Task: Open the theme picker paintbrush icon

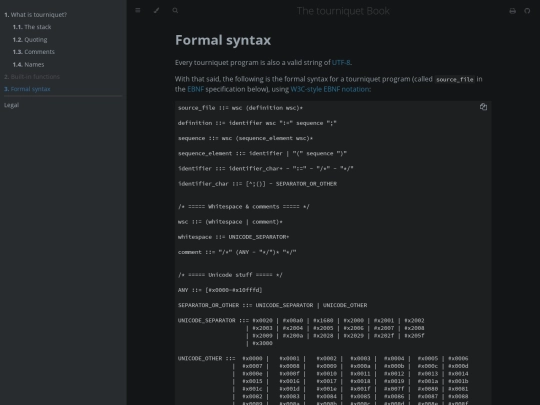Action: (156, 10)
